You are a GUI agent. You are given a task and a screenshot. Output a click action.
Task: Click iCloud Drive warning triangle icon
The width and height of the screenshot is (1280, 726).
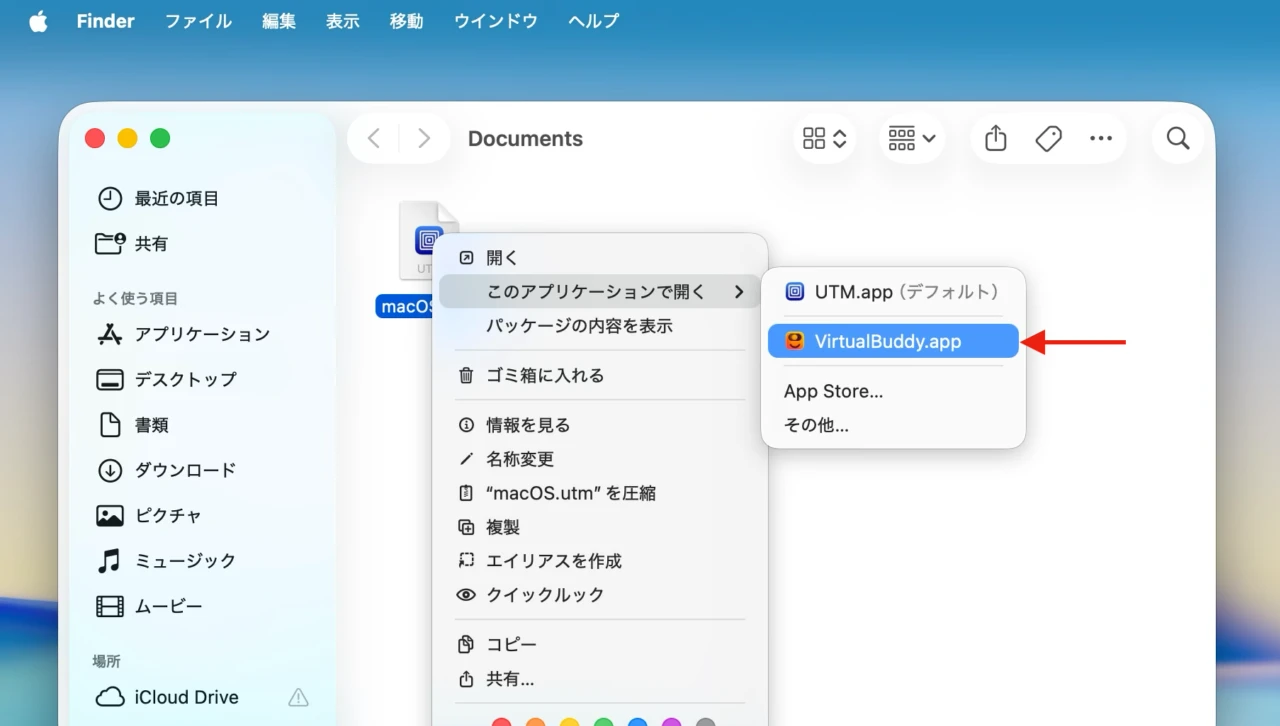(x=298, y=697)
